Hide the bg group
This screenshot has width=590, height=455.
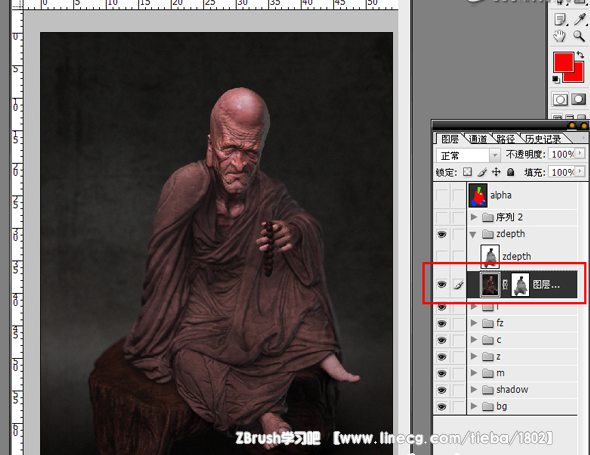(442, 406)
